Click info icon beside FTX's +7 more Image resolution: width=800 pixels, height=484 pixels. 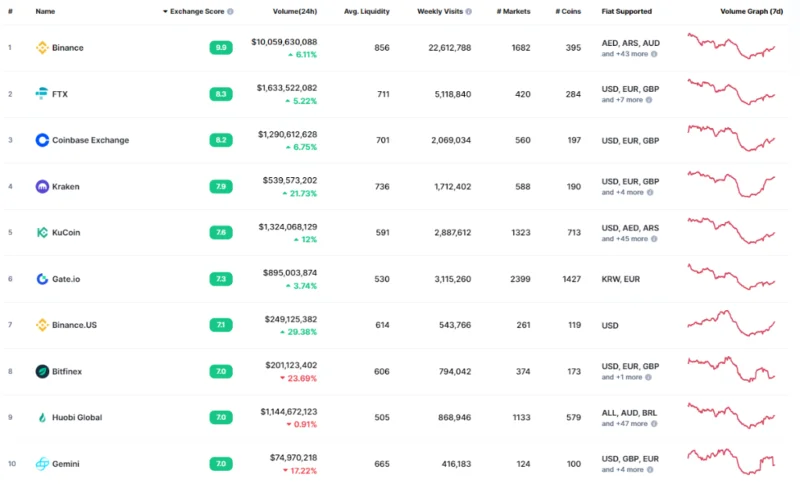[x=649, y=100]
